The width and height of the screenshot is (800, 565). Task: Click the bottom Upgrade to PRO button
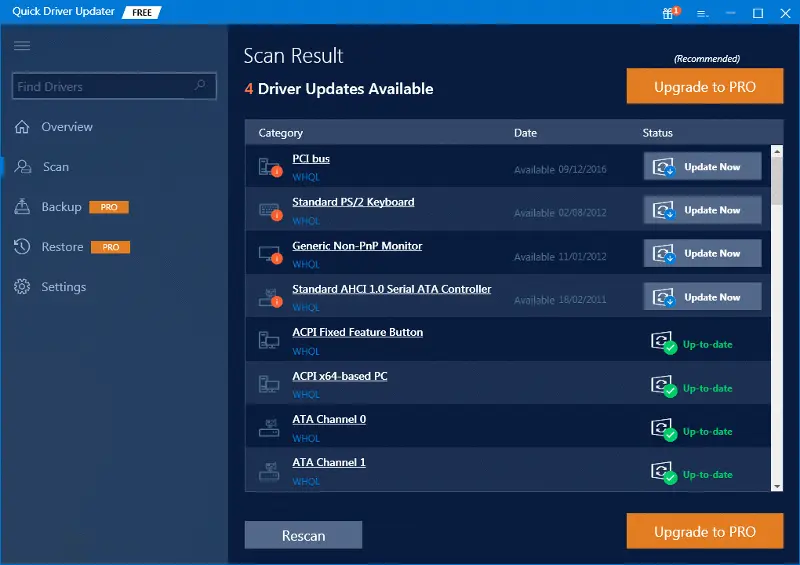tap(705, 531)
